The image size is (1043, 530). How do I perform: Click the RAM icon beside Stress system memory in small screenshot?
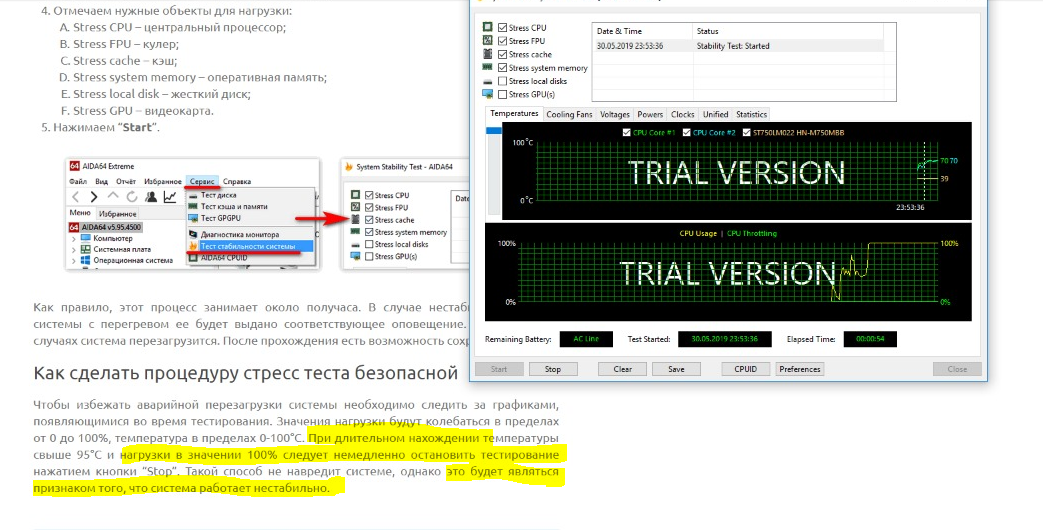pyautogui.click(x=355, y=232)
